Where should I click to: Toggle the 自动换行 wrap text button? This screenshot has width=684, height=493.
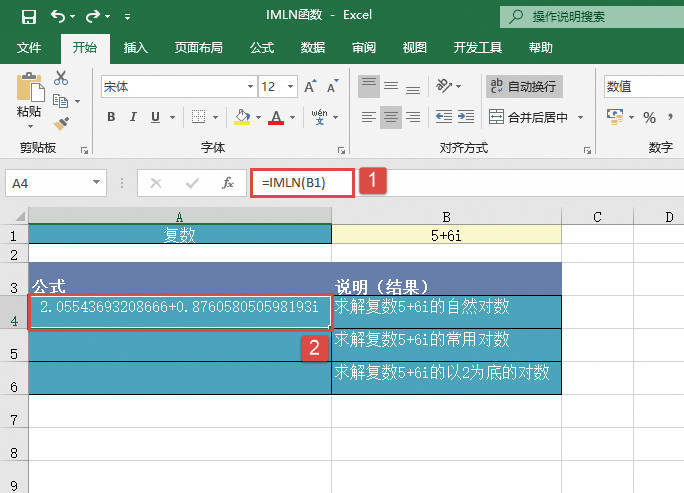point(524,87)
